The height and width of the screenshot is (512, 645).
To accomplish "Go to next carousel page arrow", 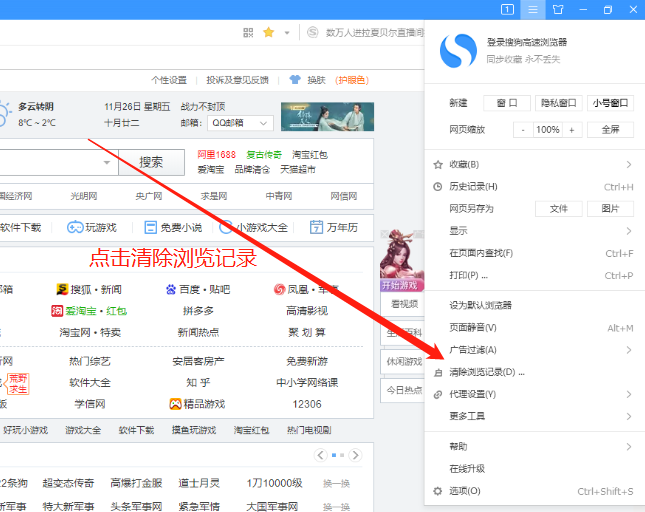I will coord(355,455).
